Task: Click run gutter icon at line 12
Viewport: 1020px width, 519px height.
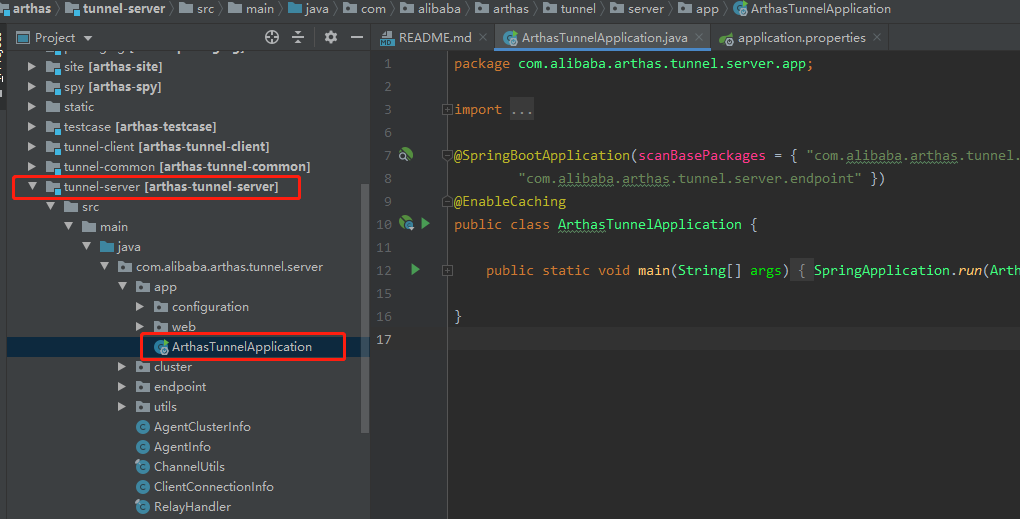Action: pyautogui.click(x=415, y=269)
